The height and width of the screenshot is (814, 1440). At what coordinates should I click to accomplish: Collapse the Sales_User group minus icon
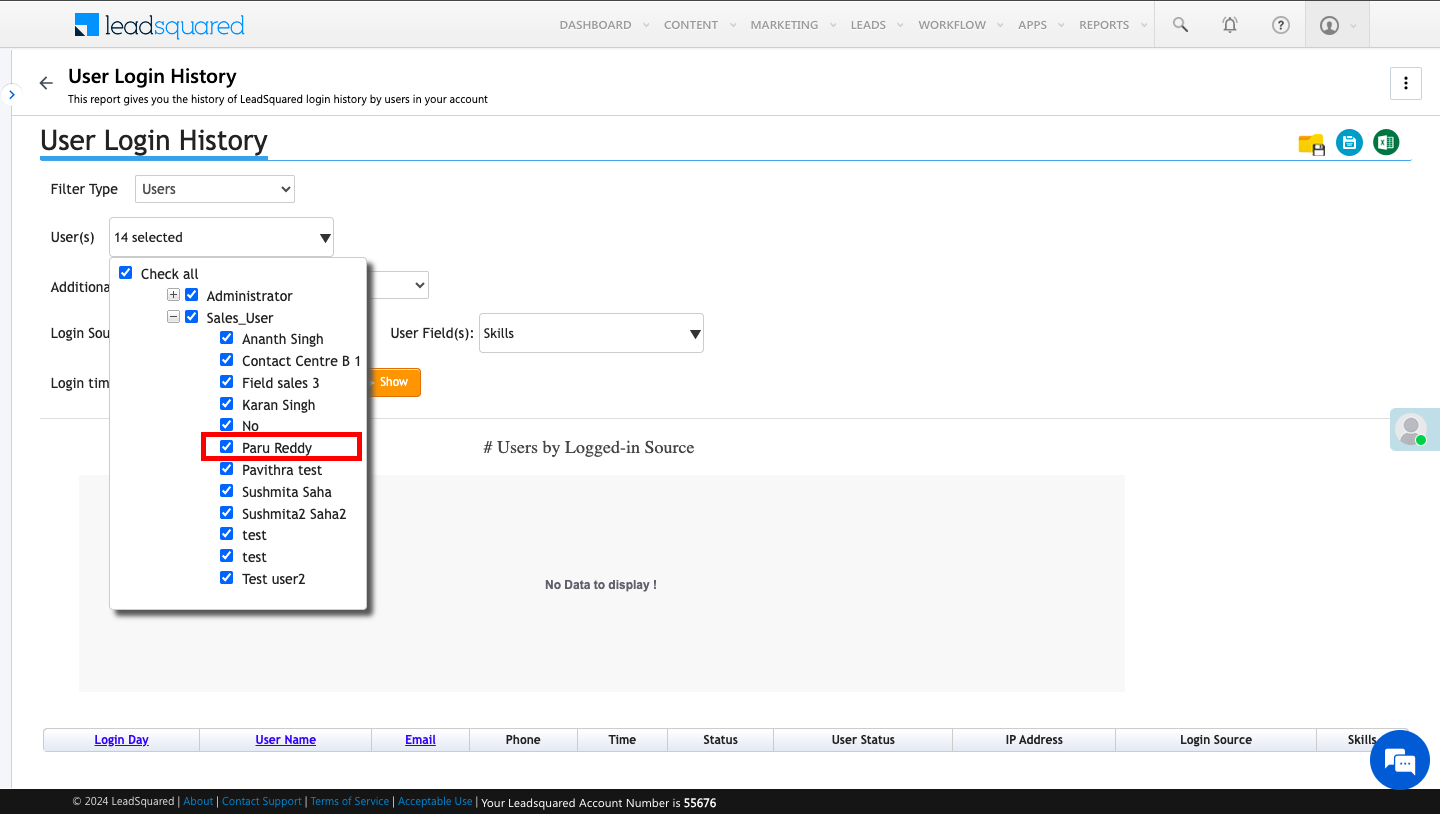173,317
